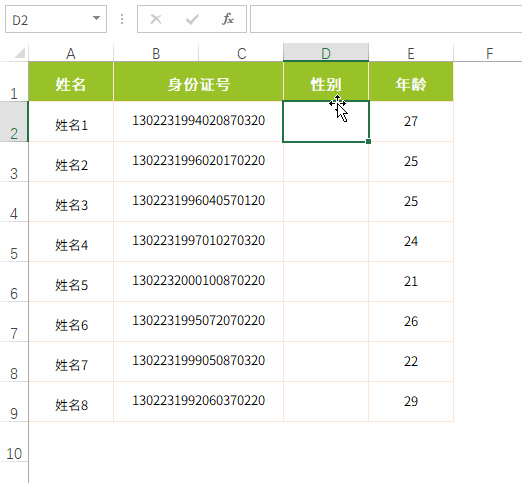Click ID number 130223199604057012​0

click(199, 200)
